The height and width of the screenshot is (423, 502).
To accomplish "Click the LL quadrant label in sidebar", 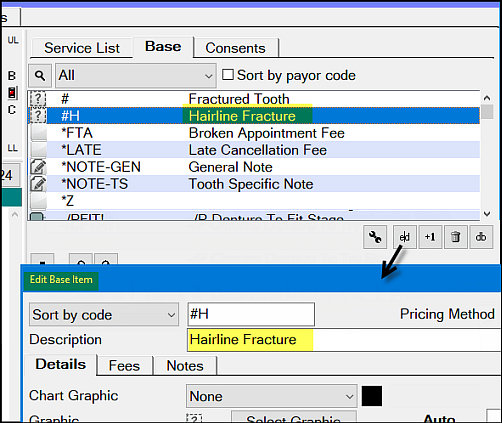I will click(13, 148).
